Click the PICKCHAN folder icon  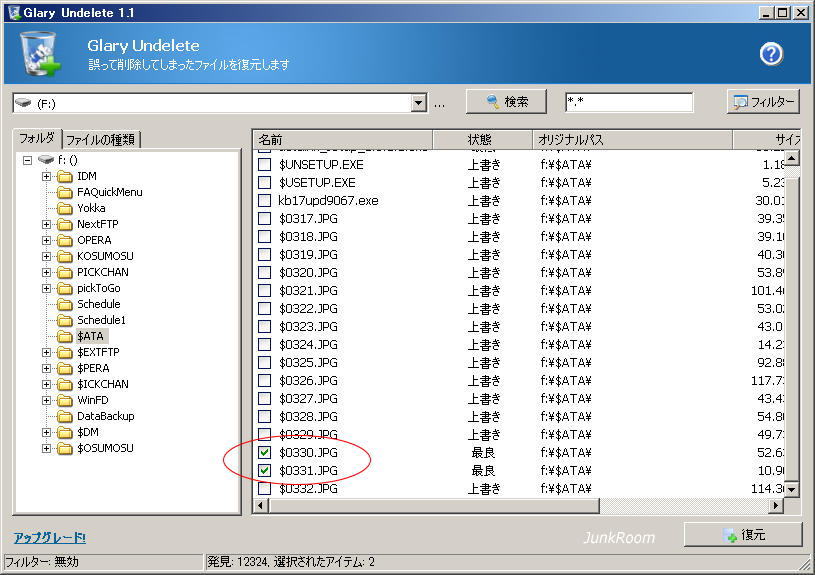[x=65, y=272]
